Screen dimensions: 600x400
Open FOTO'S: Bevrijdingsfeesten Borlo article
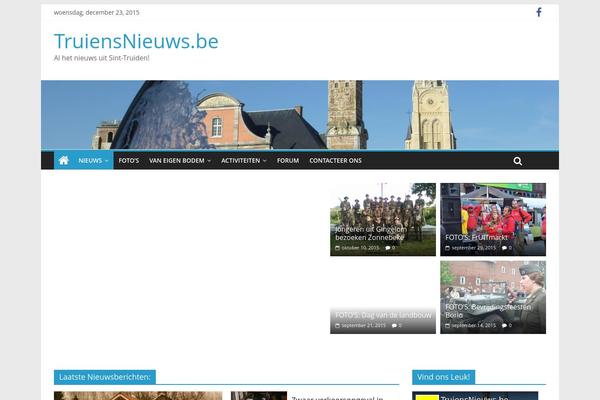coord(488,311)
